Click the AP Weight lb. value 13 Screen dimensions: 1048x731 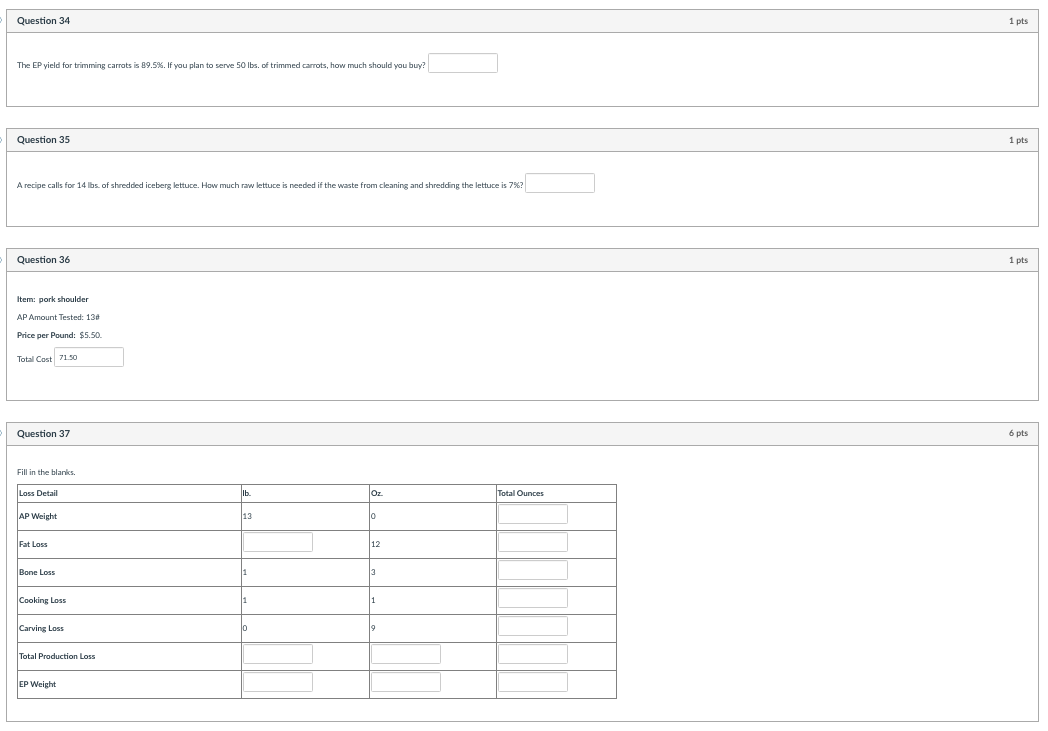pyautogui.click(x=247, y=517)
